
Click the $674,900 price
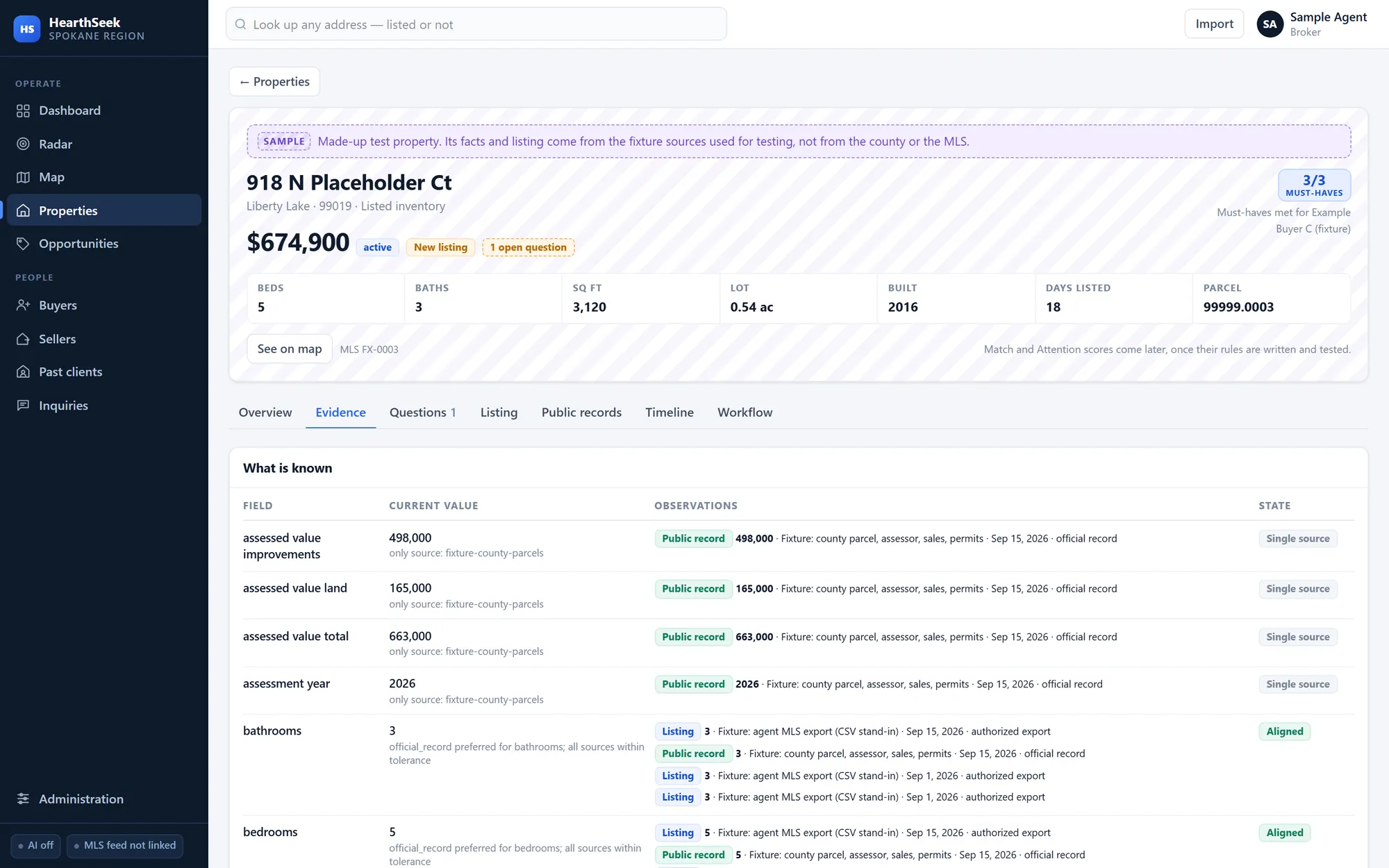[x=298, y=242]
